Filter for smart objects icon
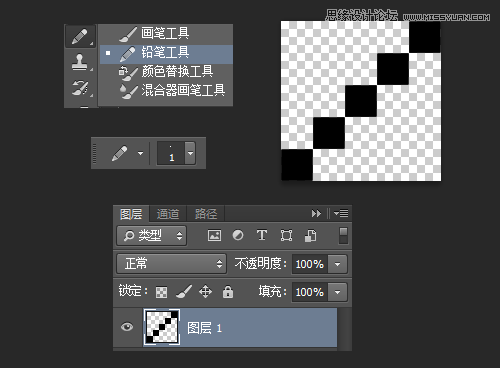This screenshot has width=500, height=368. click(x=311, y=236)
